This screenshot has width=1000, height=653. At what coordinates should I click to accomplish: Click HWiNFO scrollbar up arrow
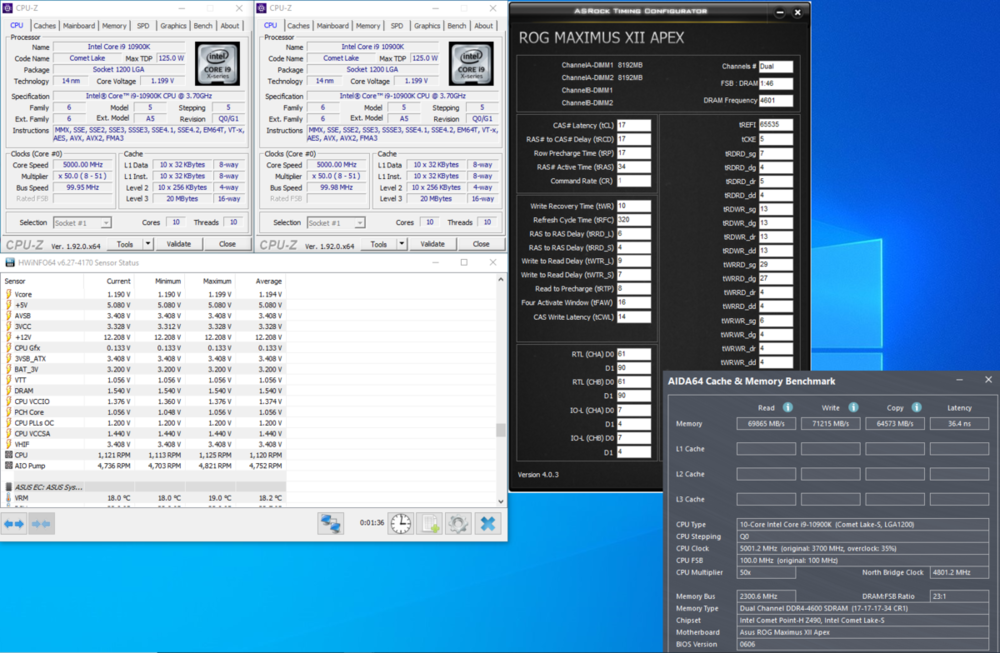(501, 279)
